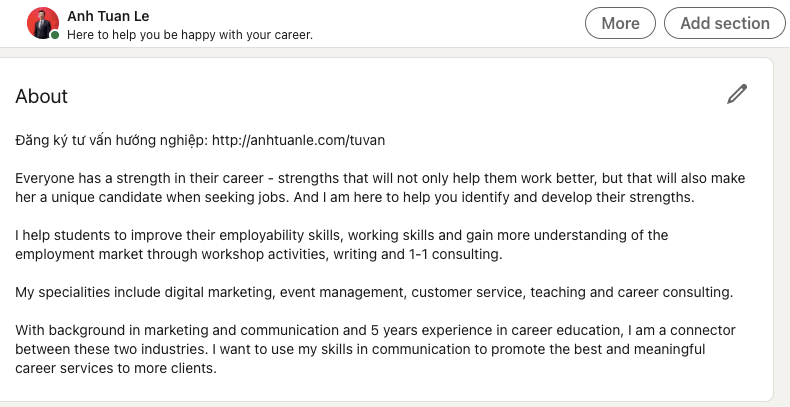The height and width of the screenshot is (407, 790).
Task: Open the anhtuanle.com/tuvan link
Action: coord(298,140)
